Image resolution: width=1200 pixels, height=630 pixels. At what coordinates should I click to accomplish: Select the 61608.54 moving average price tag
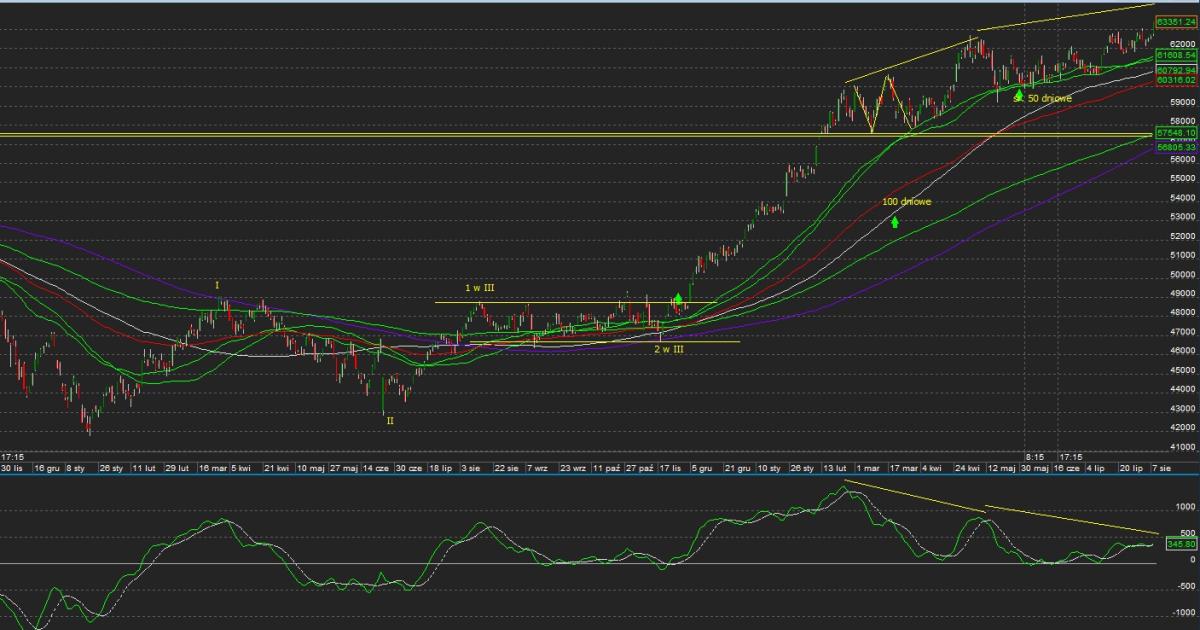coord(1176,56)
